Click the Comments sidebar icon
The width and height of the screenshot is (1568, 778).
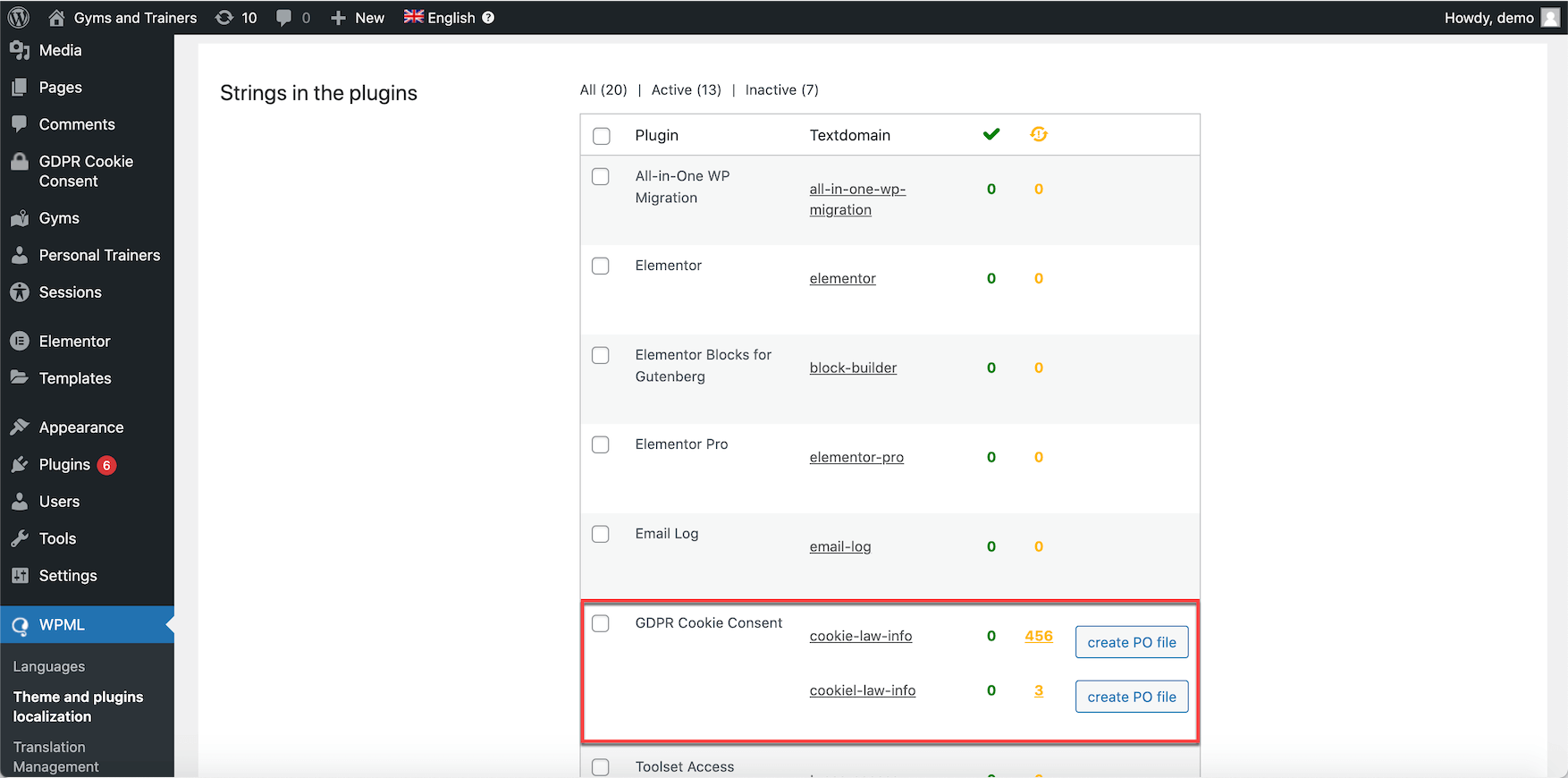coord(20,123)
